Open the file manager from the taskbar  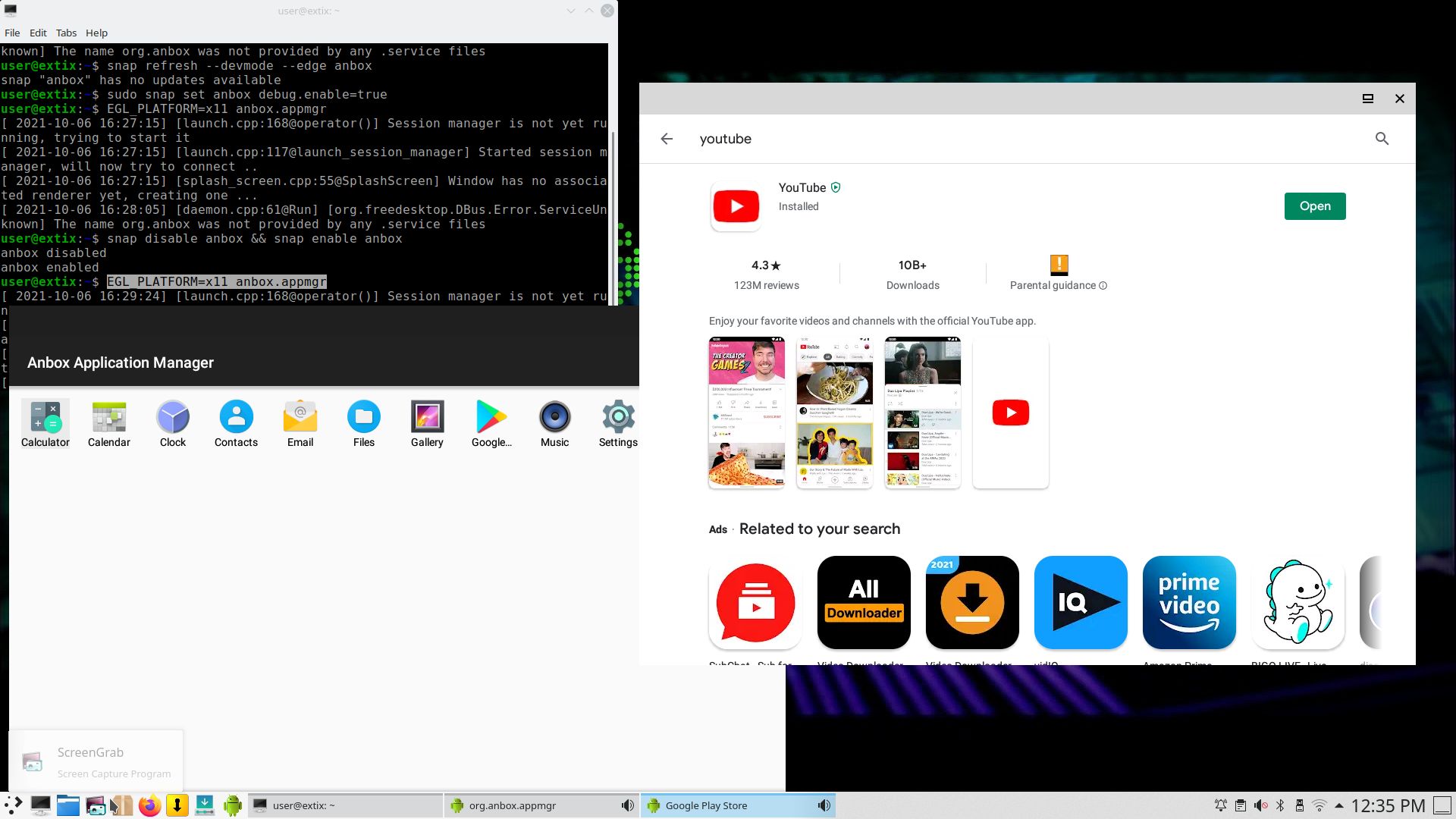[67, 805]
